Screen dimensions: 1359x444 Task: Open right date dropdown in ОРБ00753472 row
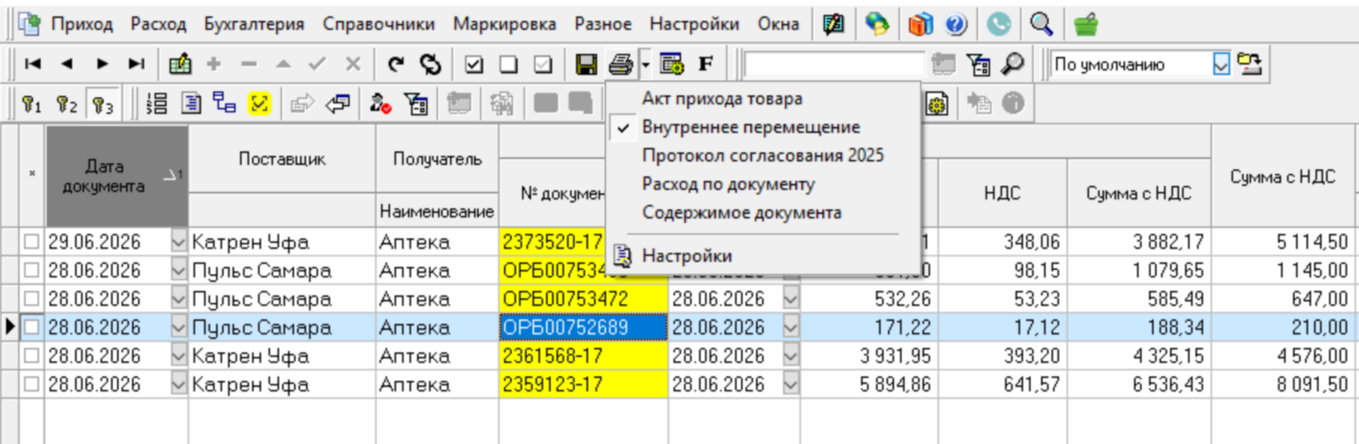(x=790, y=298)
